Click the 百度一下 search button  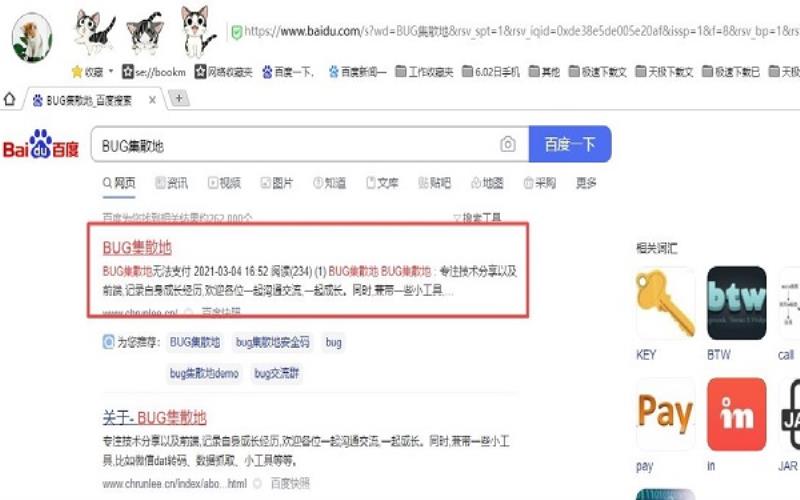coord(570,144)
